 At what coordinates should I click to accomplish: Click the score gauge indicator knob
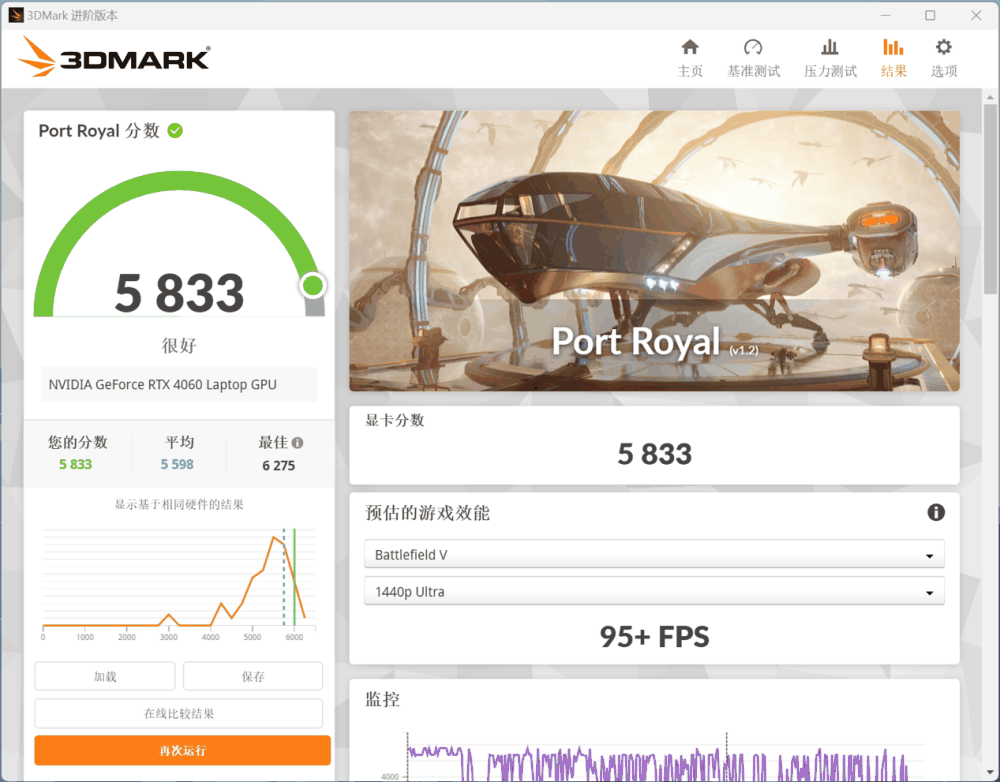tap(313, 286)
